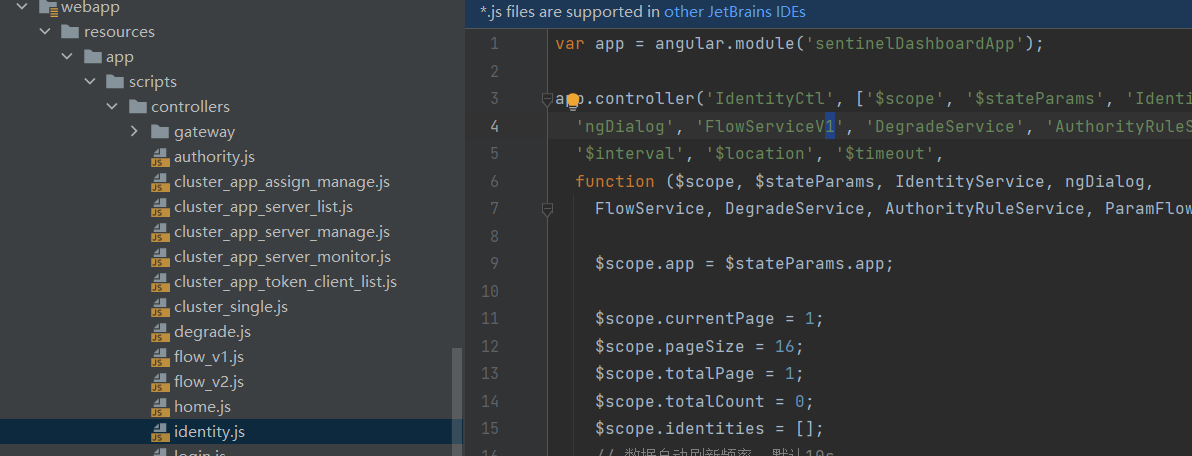The image size is (1192, 456).
Task: Select identity.js in project tree
Action: click(209, 432)
